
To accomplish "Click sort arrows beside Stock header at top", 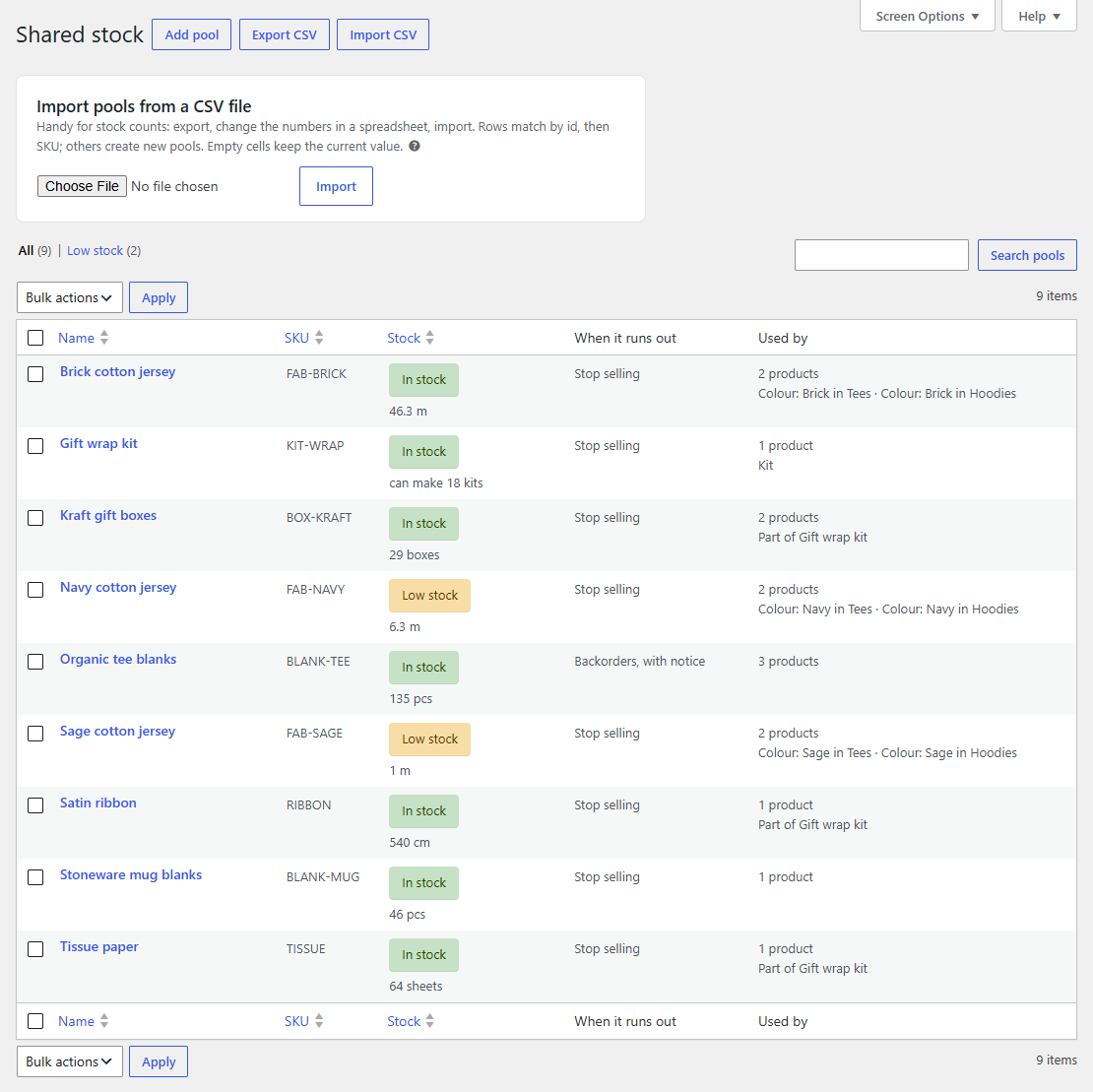I will click(x=430, y=338).
